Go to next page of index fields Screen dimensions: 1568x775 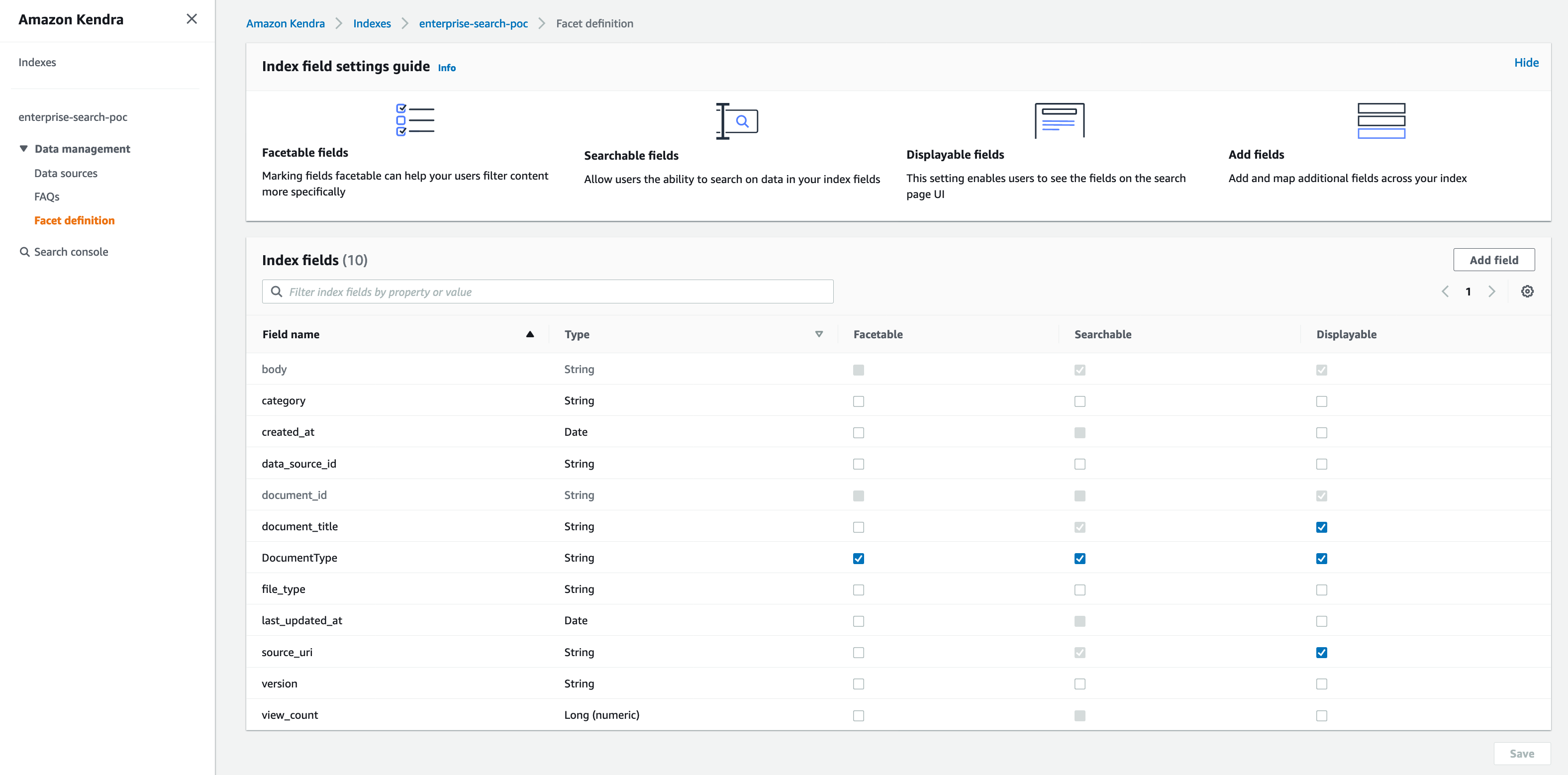[x=1491, y=291]
